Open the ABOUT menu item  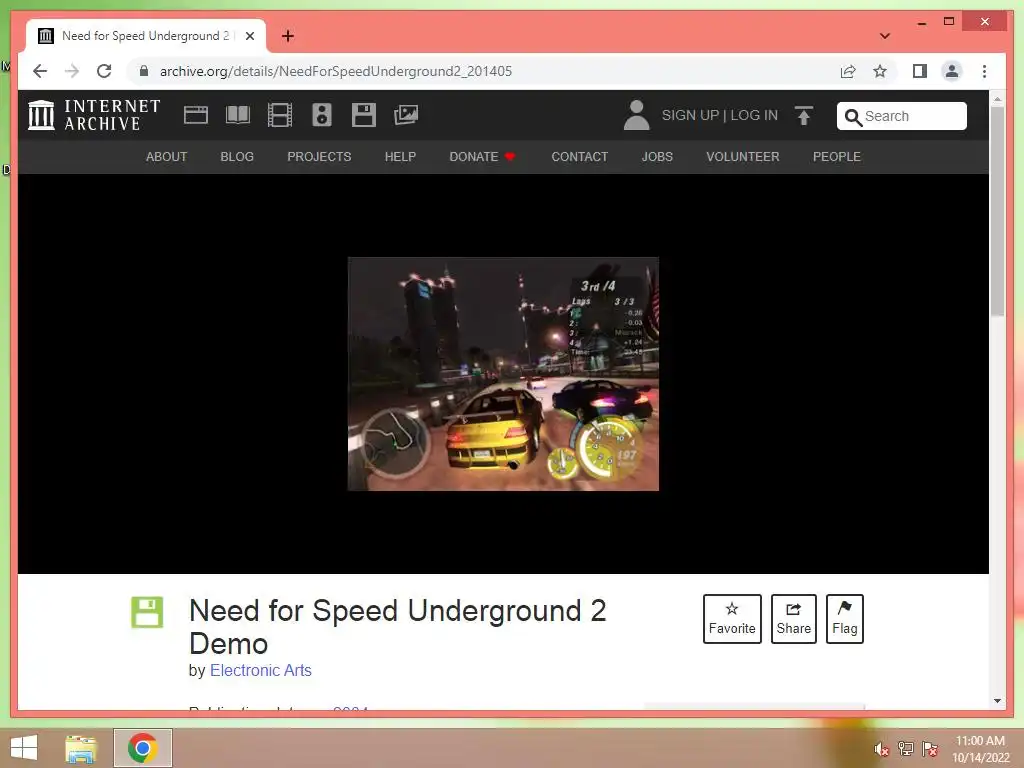[167, 157]
